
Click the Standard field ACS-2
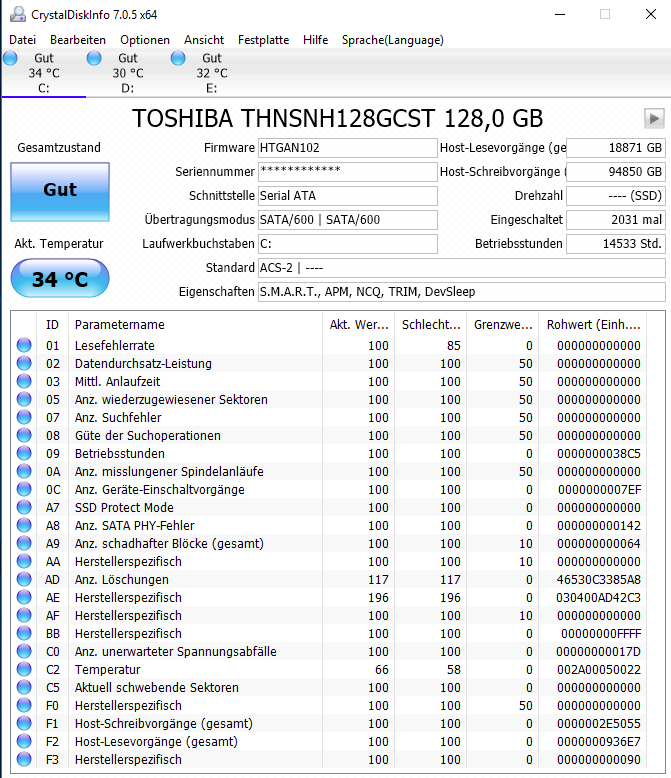tap(462, 268)
